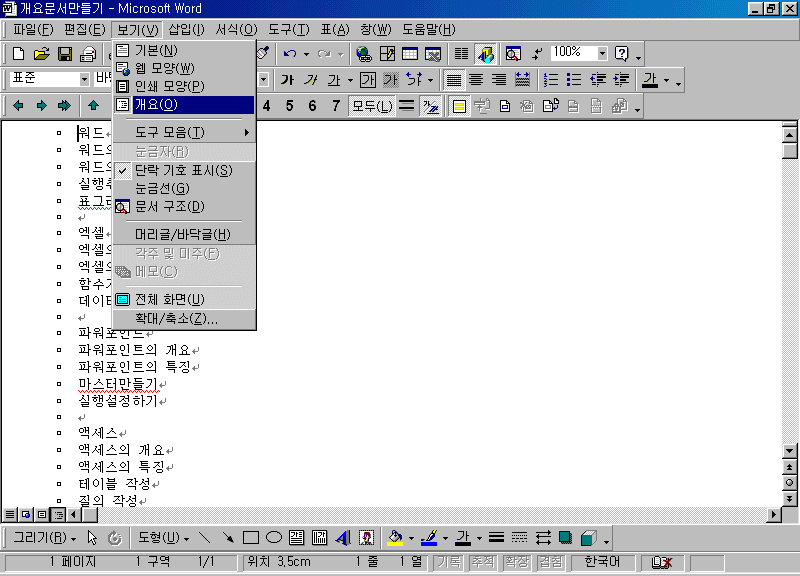
Task: Open the Tables and Borders tool
Action: tap(387, 54)
